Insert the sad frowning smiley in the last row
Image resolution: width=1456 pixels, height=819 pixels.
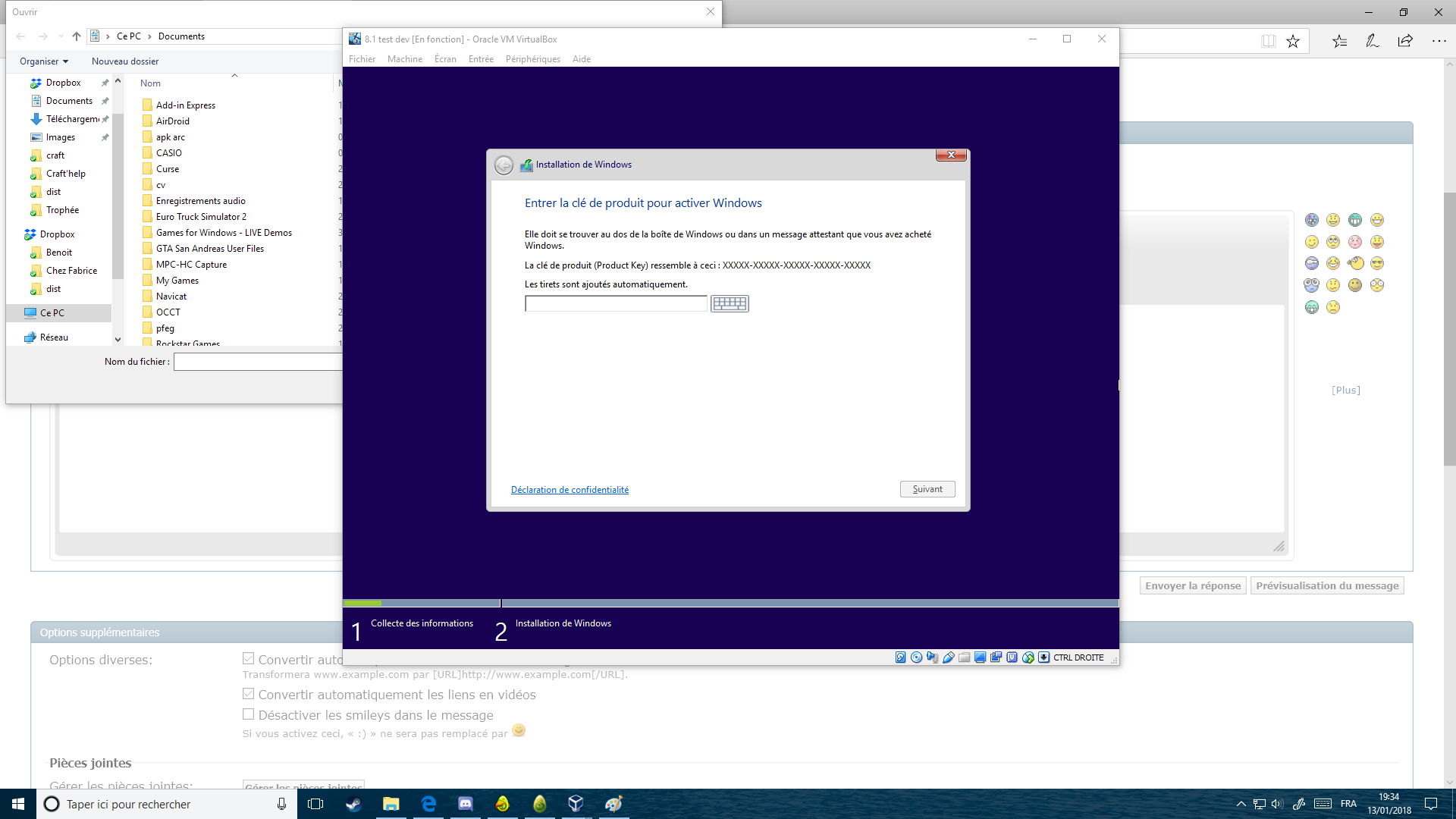click(1333, 307)
